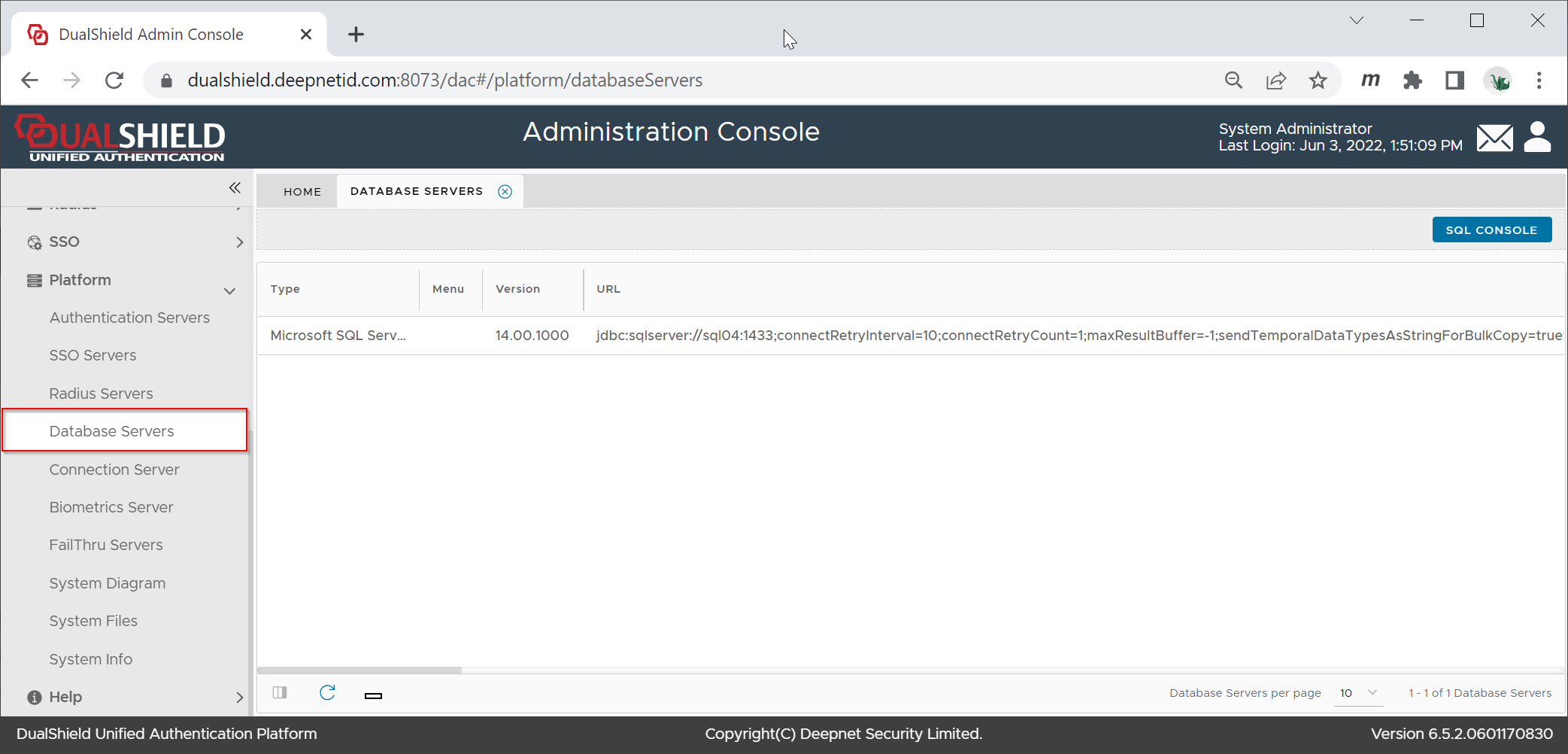
Task: Bookmark this page with star icon
Action: (1318, 81)
